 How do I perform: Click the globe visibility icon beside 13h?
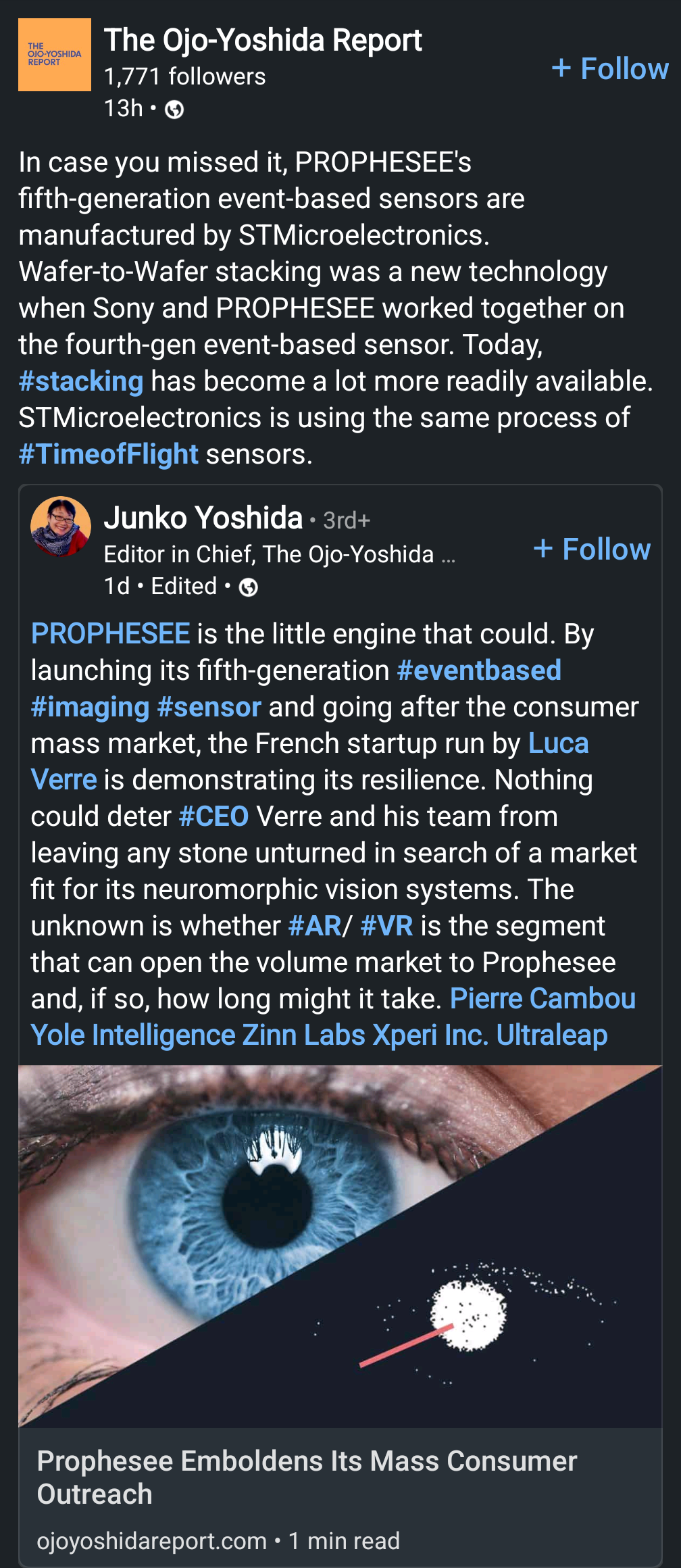tap(174, 109)
